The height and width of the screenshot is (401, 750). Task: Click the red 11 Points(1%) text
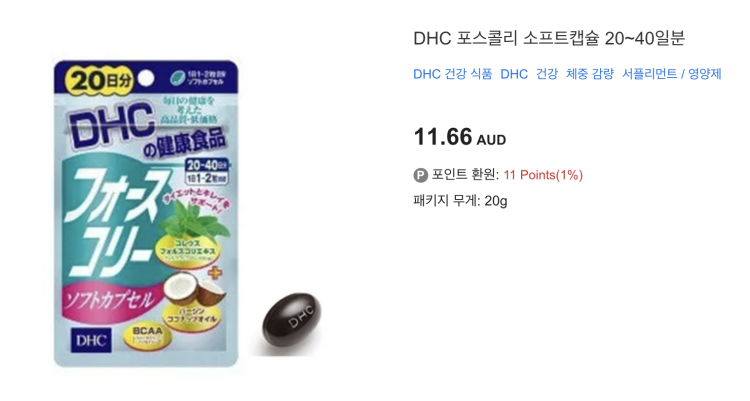(x=543, y=175)
